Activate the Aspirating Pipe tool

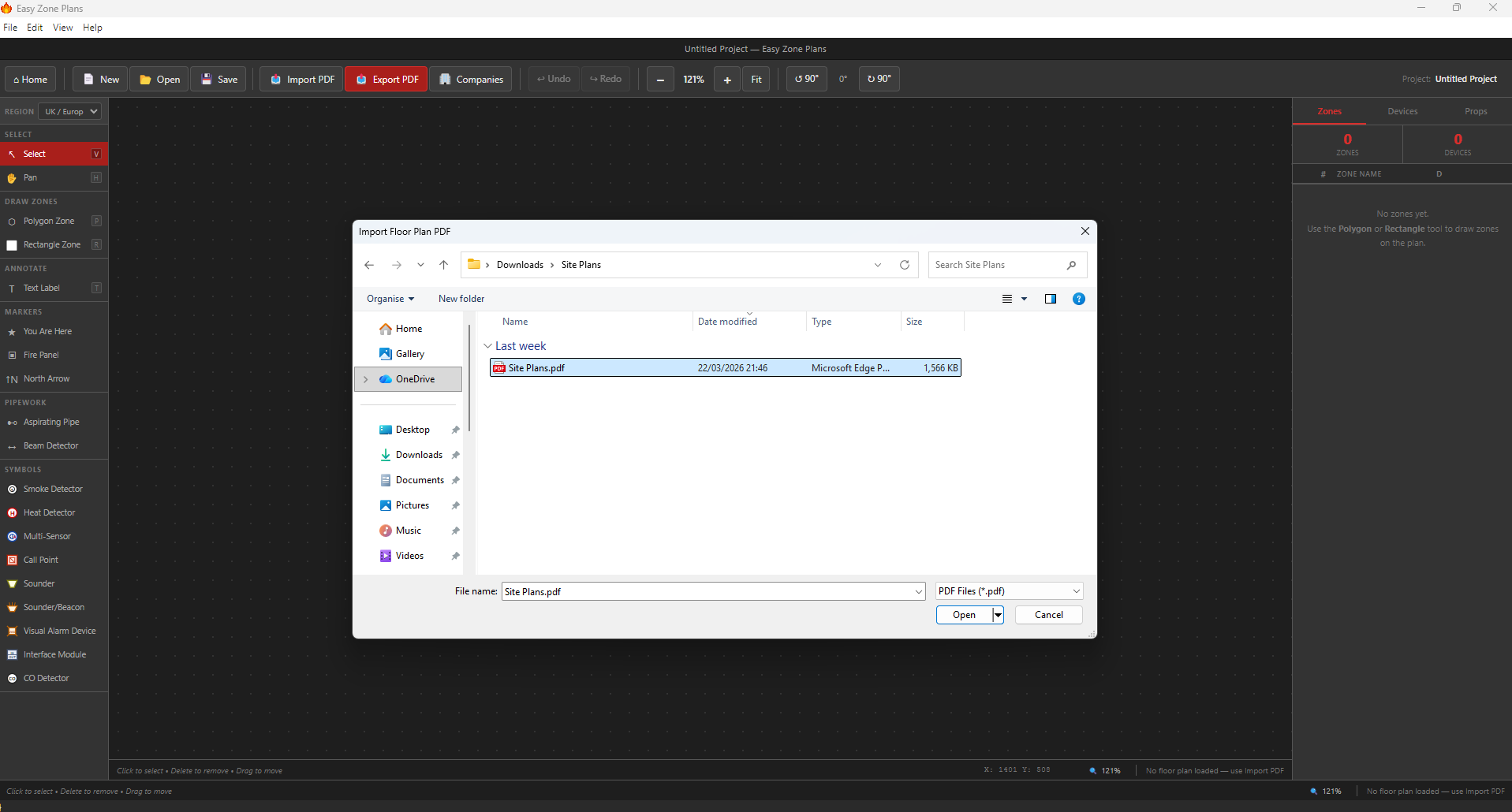pos(54,422)
